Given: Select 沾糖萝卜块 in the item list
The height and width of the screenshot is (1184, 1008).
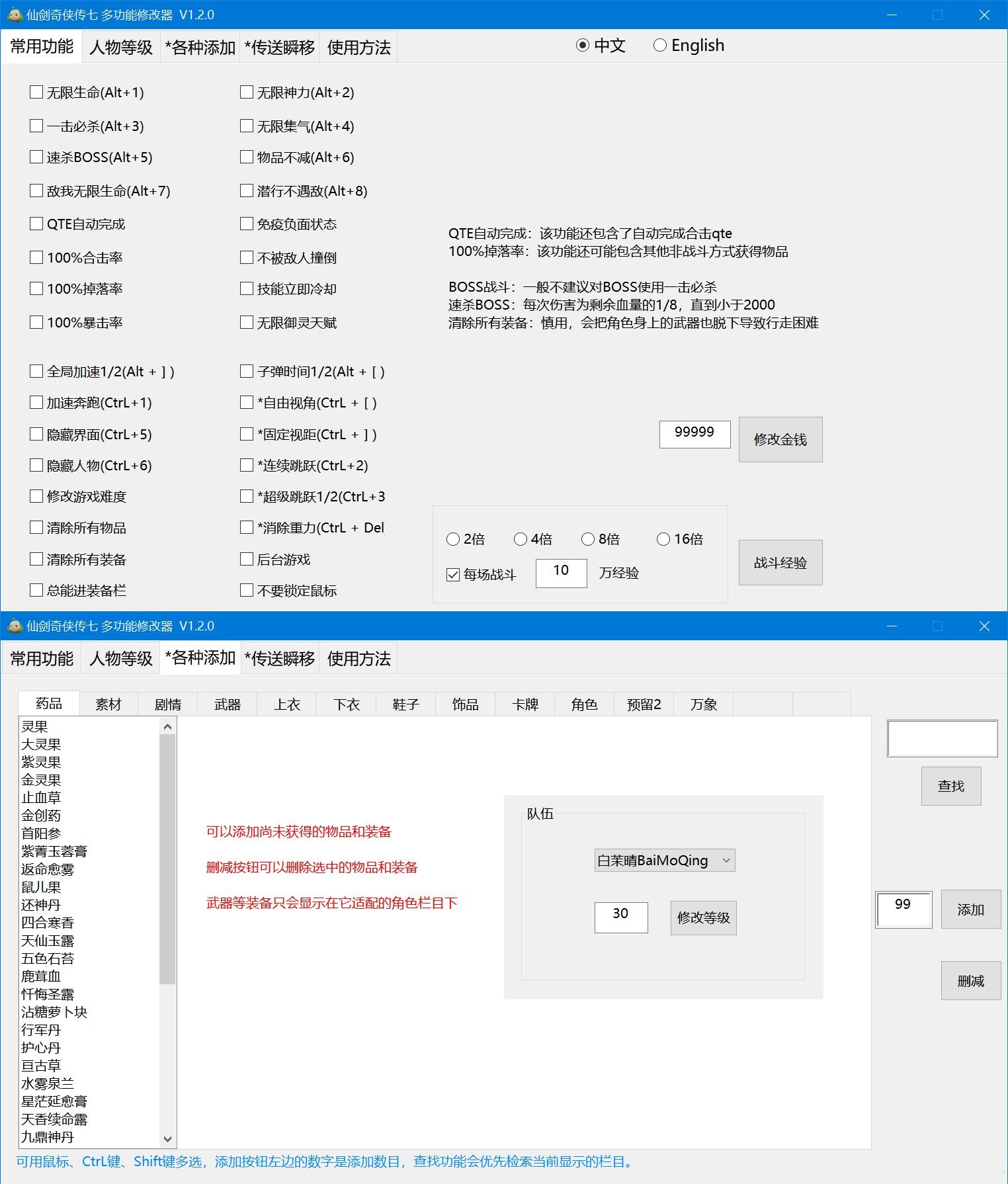Looking at the screenshot, I should tap(89, 1012).
